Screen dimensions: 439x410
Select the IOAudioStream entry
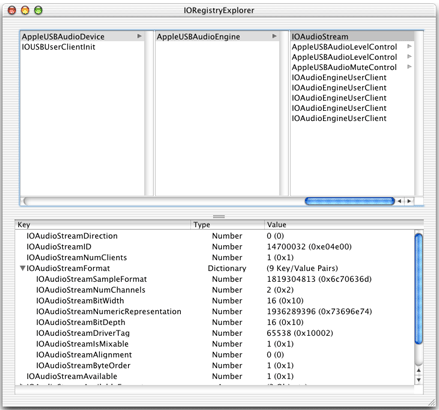coord(352,36)
